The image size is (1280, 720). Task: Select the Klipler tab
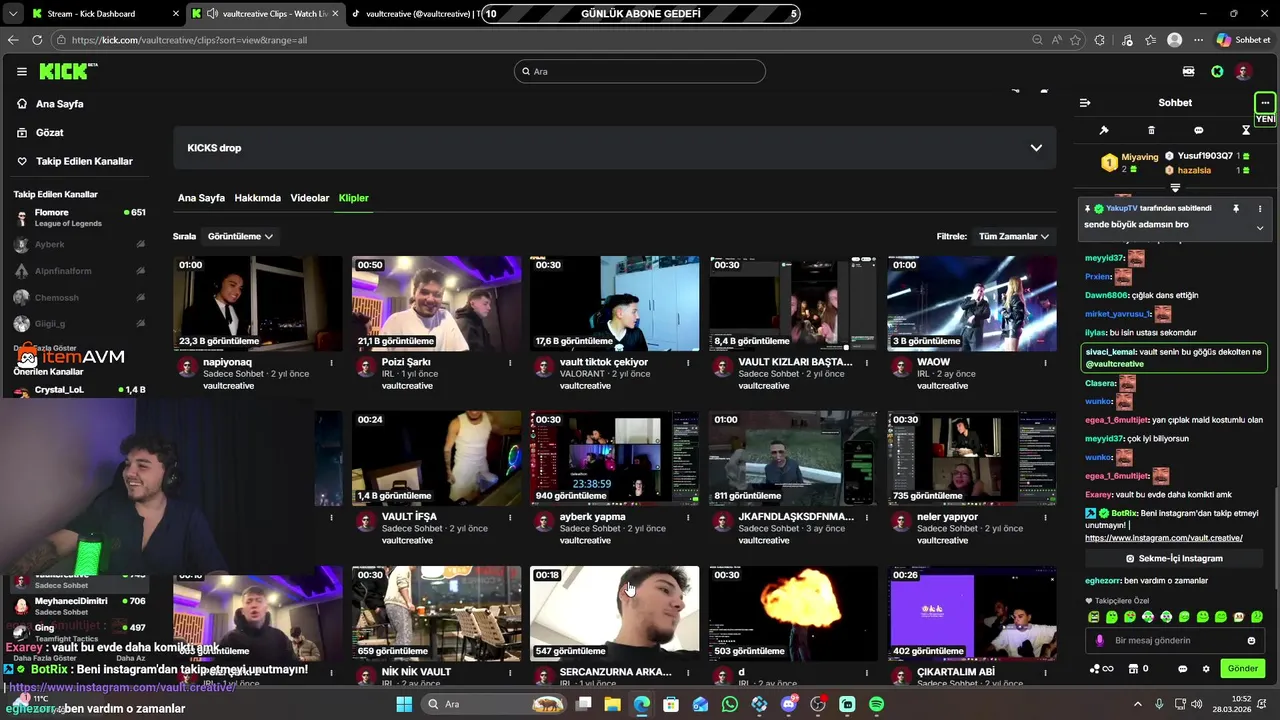pyautogui.click(x=353, y=198)
